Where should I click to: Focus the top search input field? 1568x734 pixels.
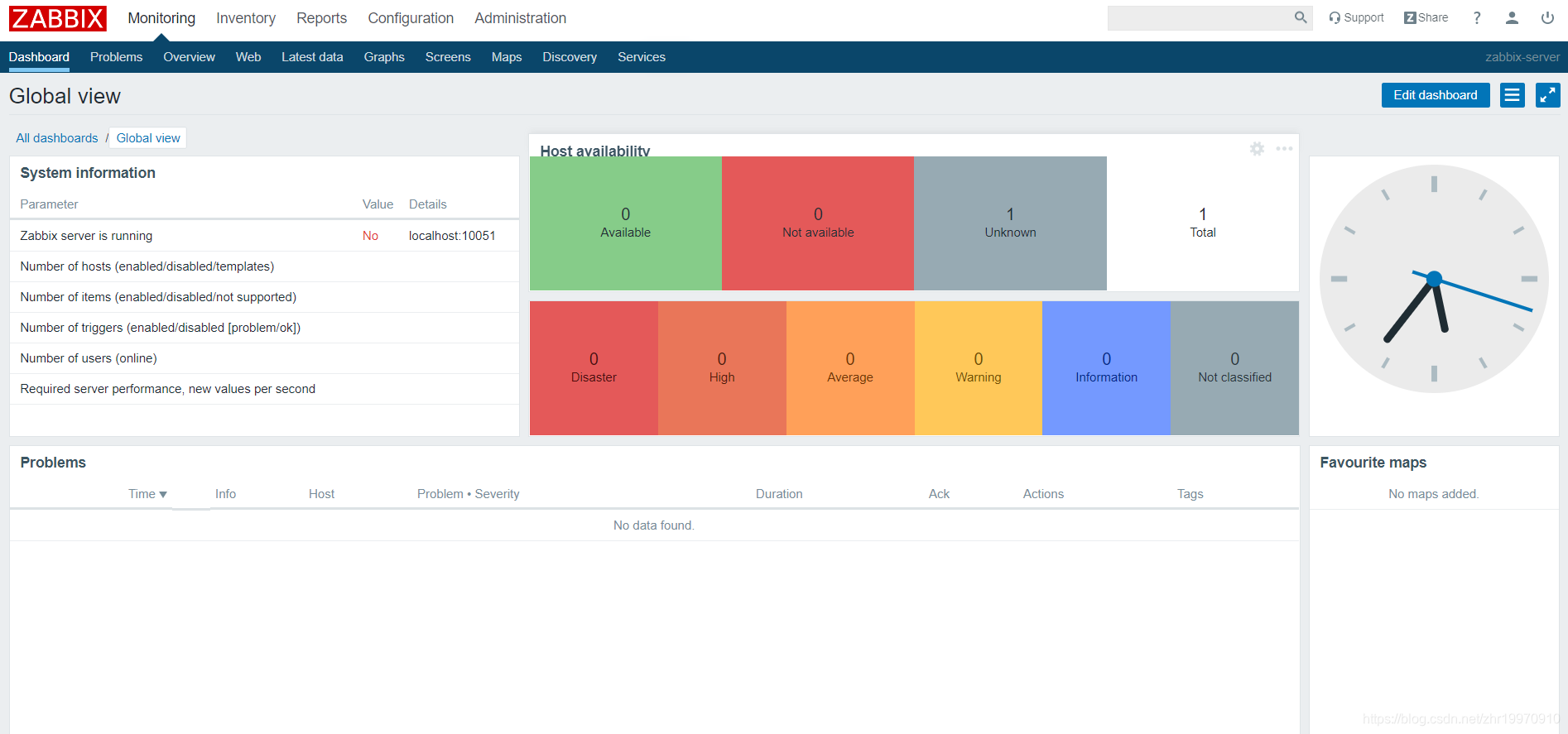(1200, 17)
